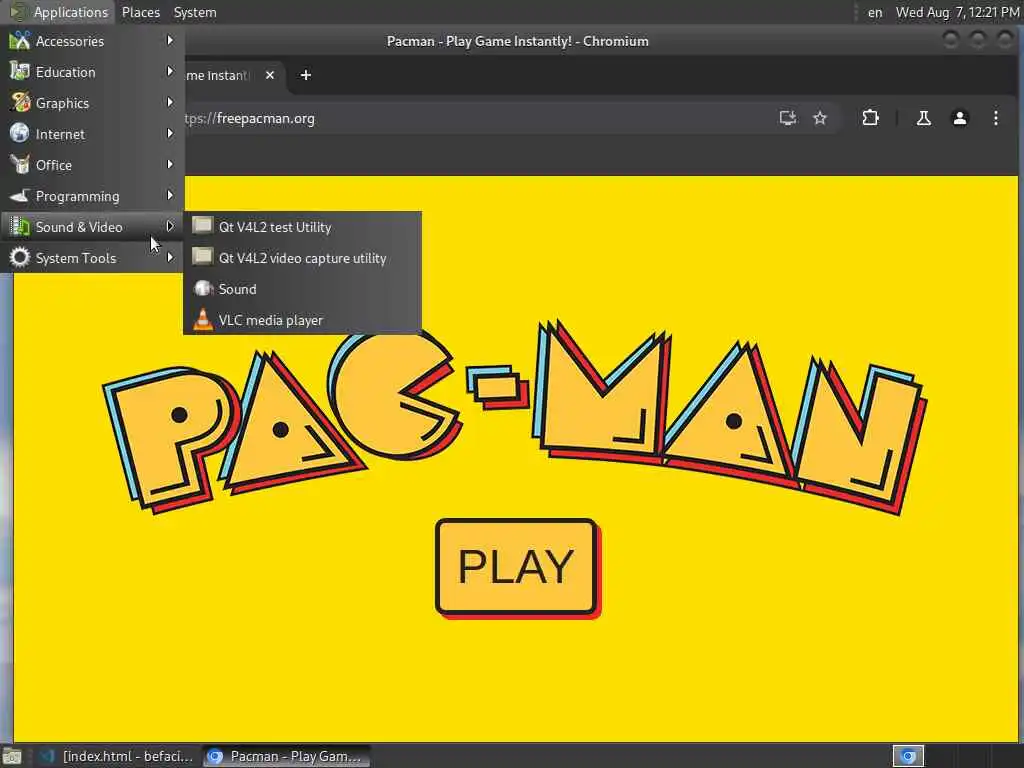Expand arrow next to Sound & Video
Viewport: 1024px width, 768px height.
[170, 226]
